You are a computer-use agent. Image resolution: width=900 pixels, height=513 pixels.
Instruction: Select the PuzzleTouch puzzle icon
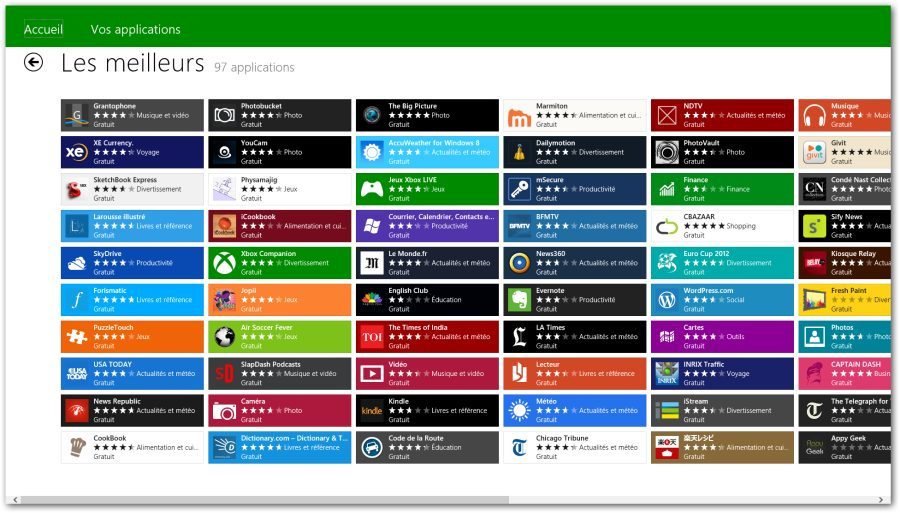coord(76,337)
